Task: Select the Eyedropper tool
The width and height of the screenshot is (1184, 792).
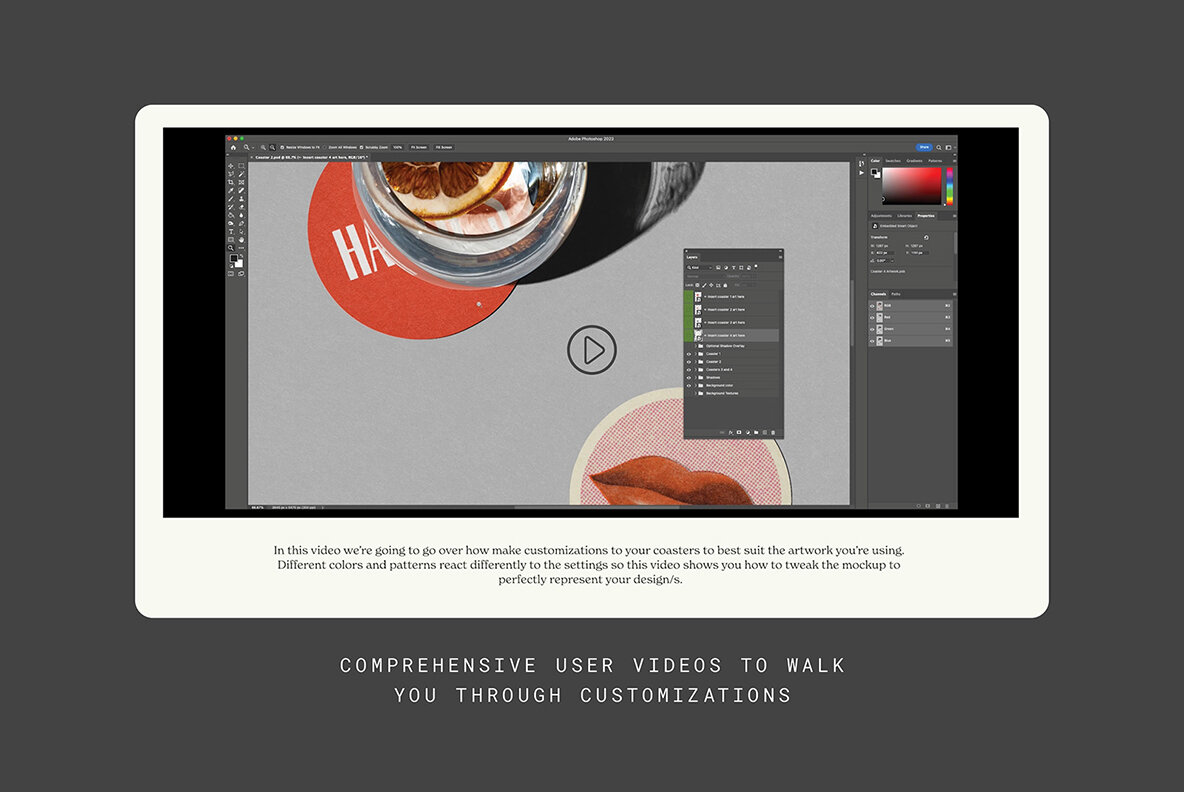Action: tap(231, 190)
